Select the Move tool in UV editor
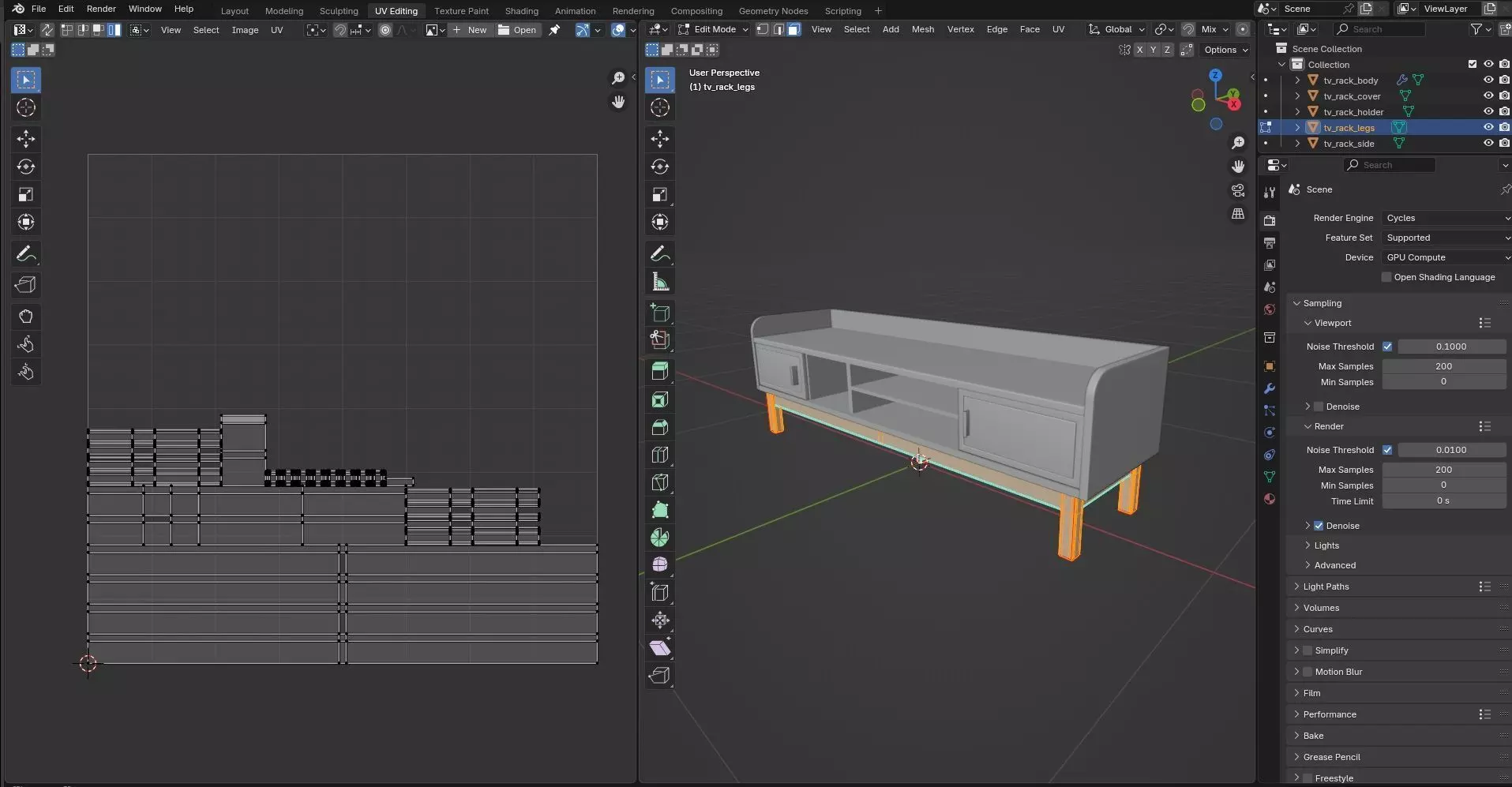 pyautogui.click(x=26, y=139)
